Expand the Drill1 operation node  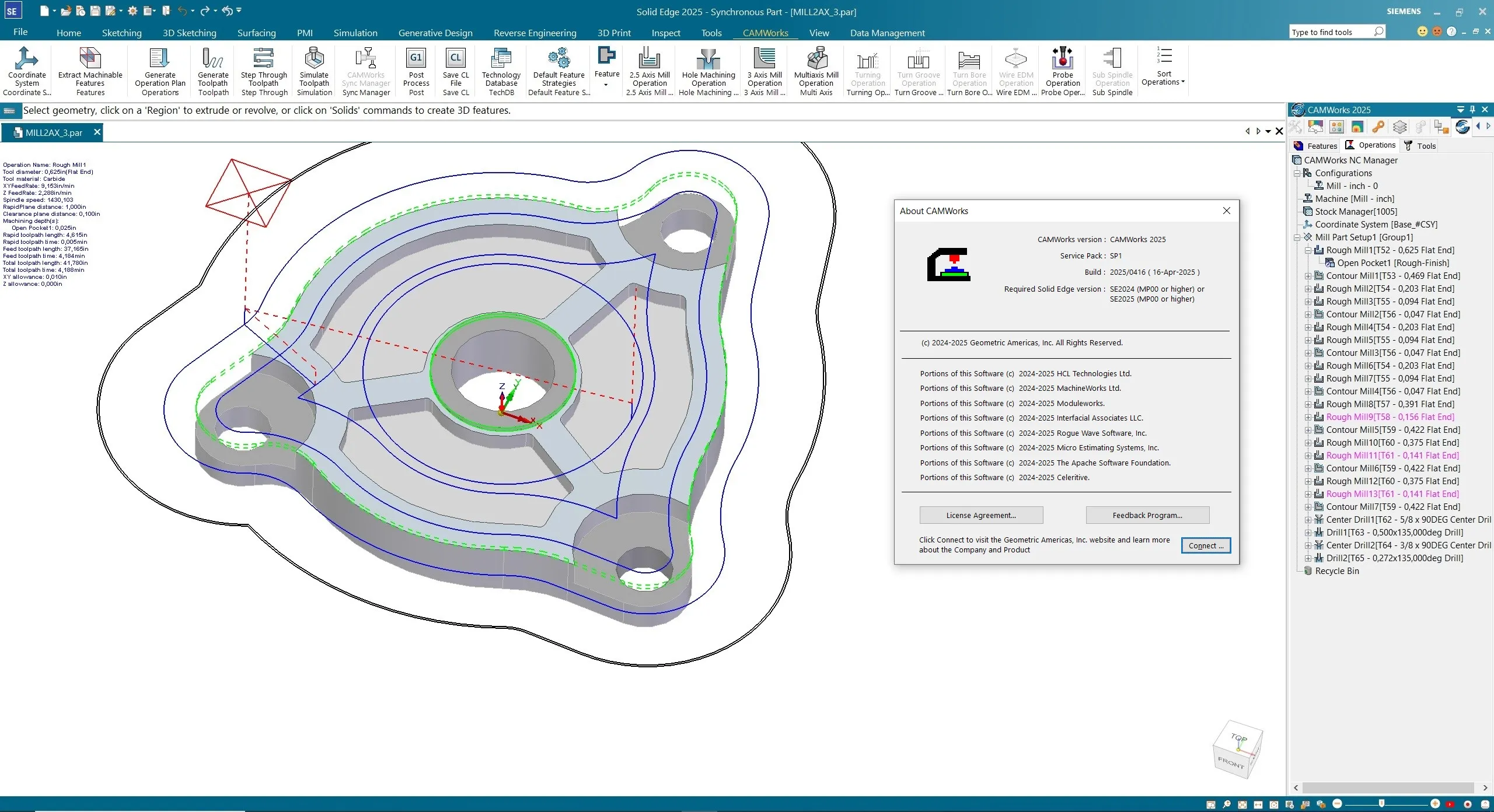[x=1308, y=533]
